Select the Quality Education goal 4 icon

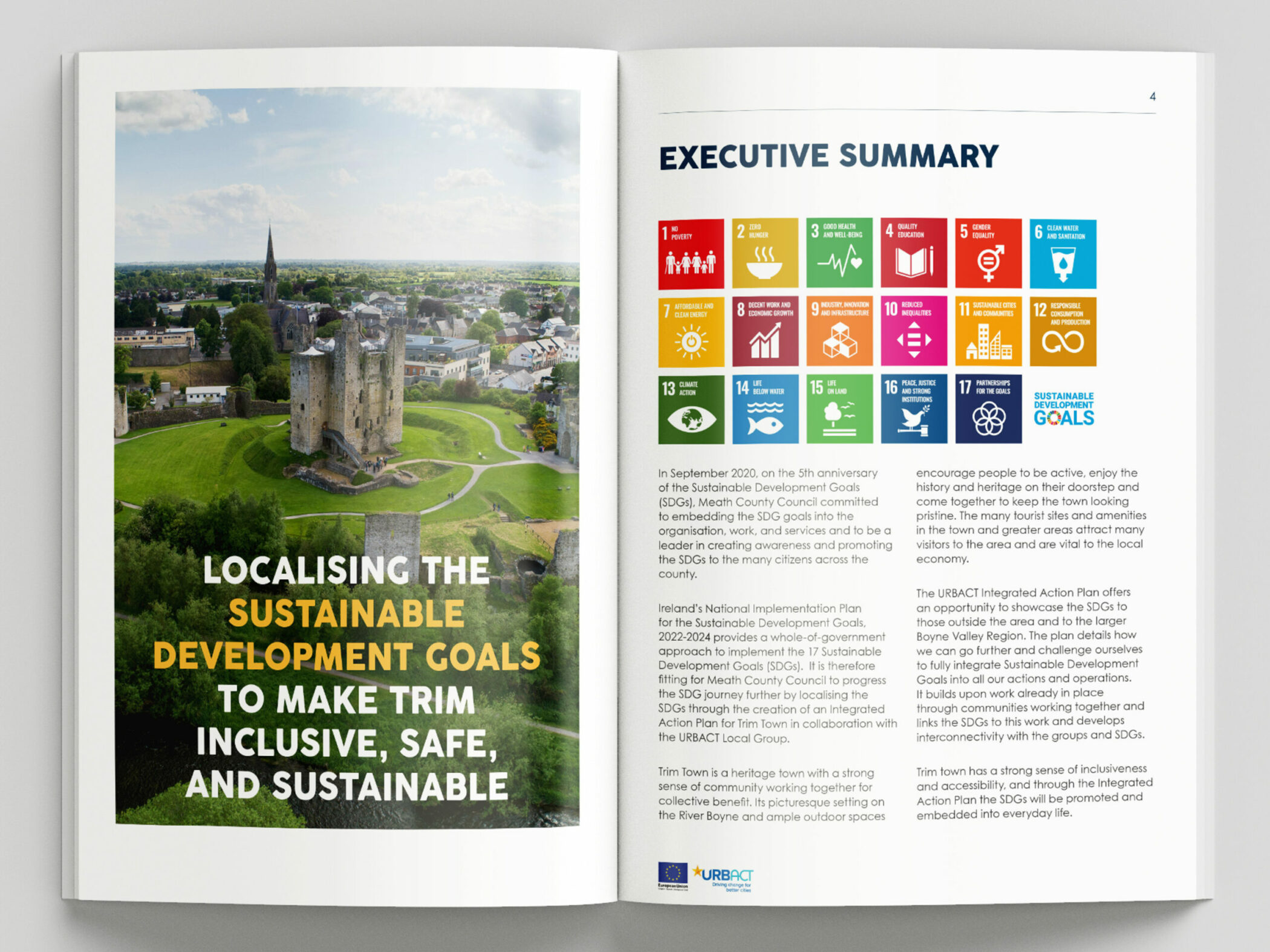click(913, 253)
